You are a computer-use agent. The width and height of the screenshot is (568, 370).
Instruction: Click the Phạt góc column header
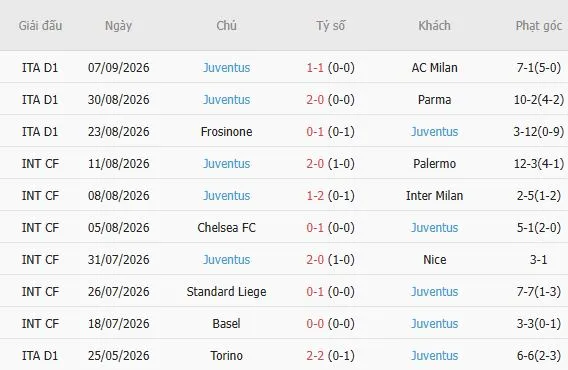539,26
